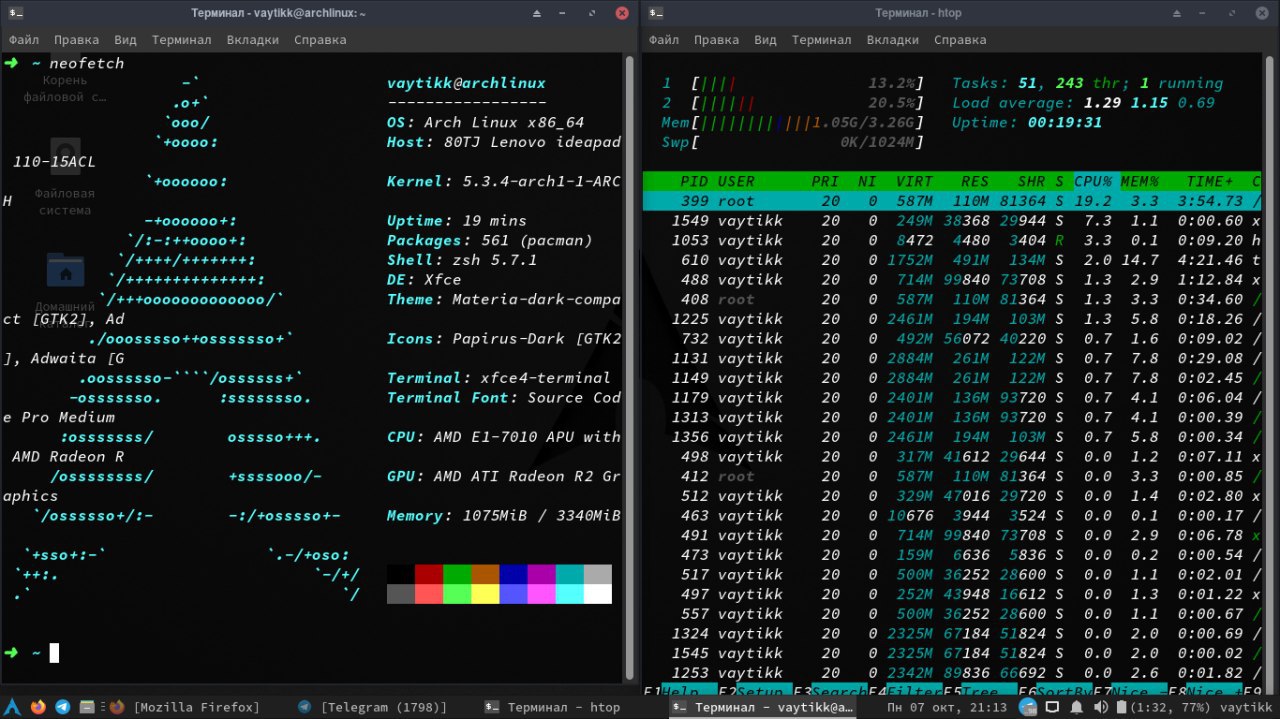The height and width of the screenshot is (719, 1280).
Task: Click the Telegram tray icon
Action: [x=1028, y=707]
